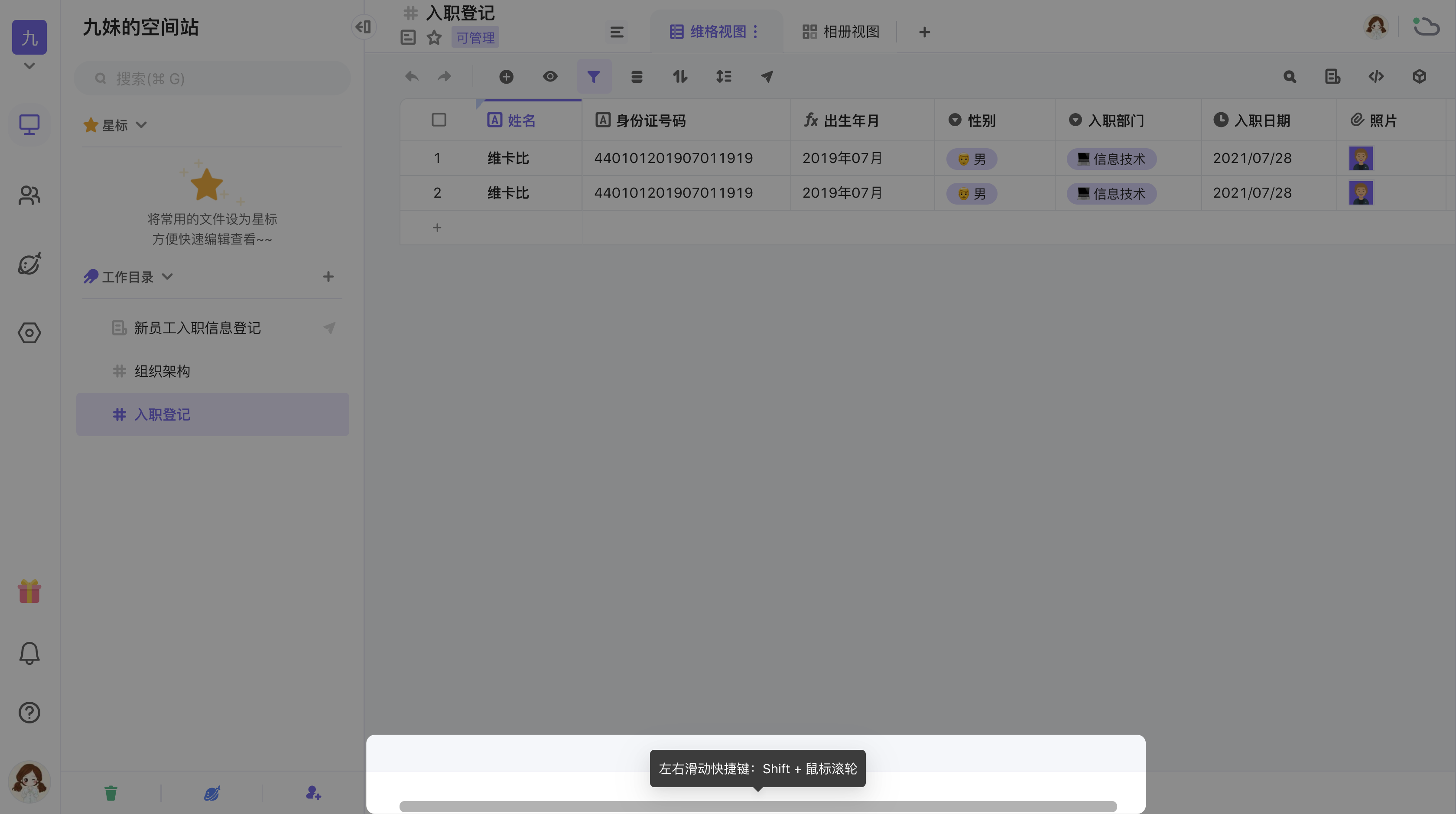Click the share paper plane tool
The height and width of the screenshot is (814, 1456).
point(767,76)
